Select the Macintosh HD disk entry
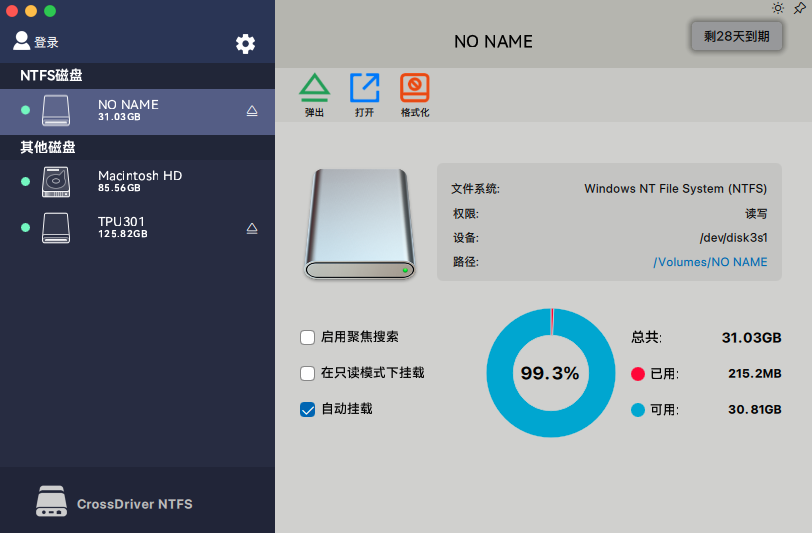Viewport: 812px width, 533px height. coord(138,181)
